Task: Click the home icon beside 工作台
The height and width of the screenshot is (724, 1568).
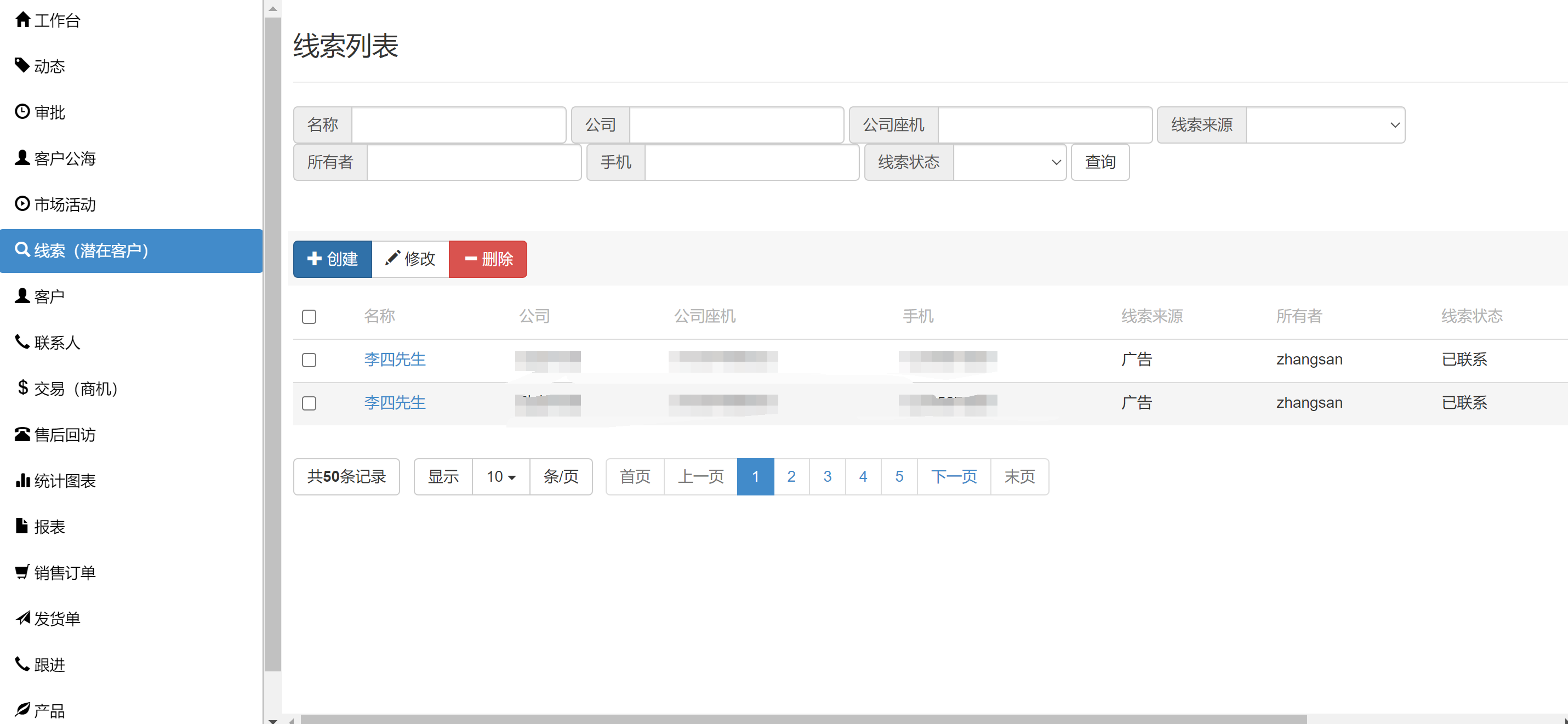Action: pos(22,20)
